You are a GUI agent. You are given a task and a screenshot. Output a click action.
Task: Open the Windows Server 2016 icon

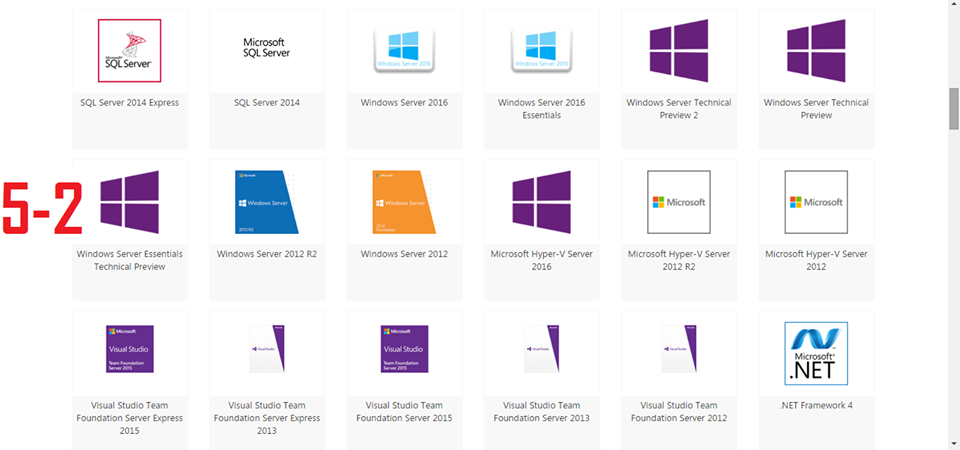[403, 50]
